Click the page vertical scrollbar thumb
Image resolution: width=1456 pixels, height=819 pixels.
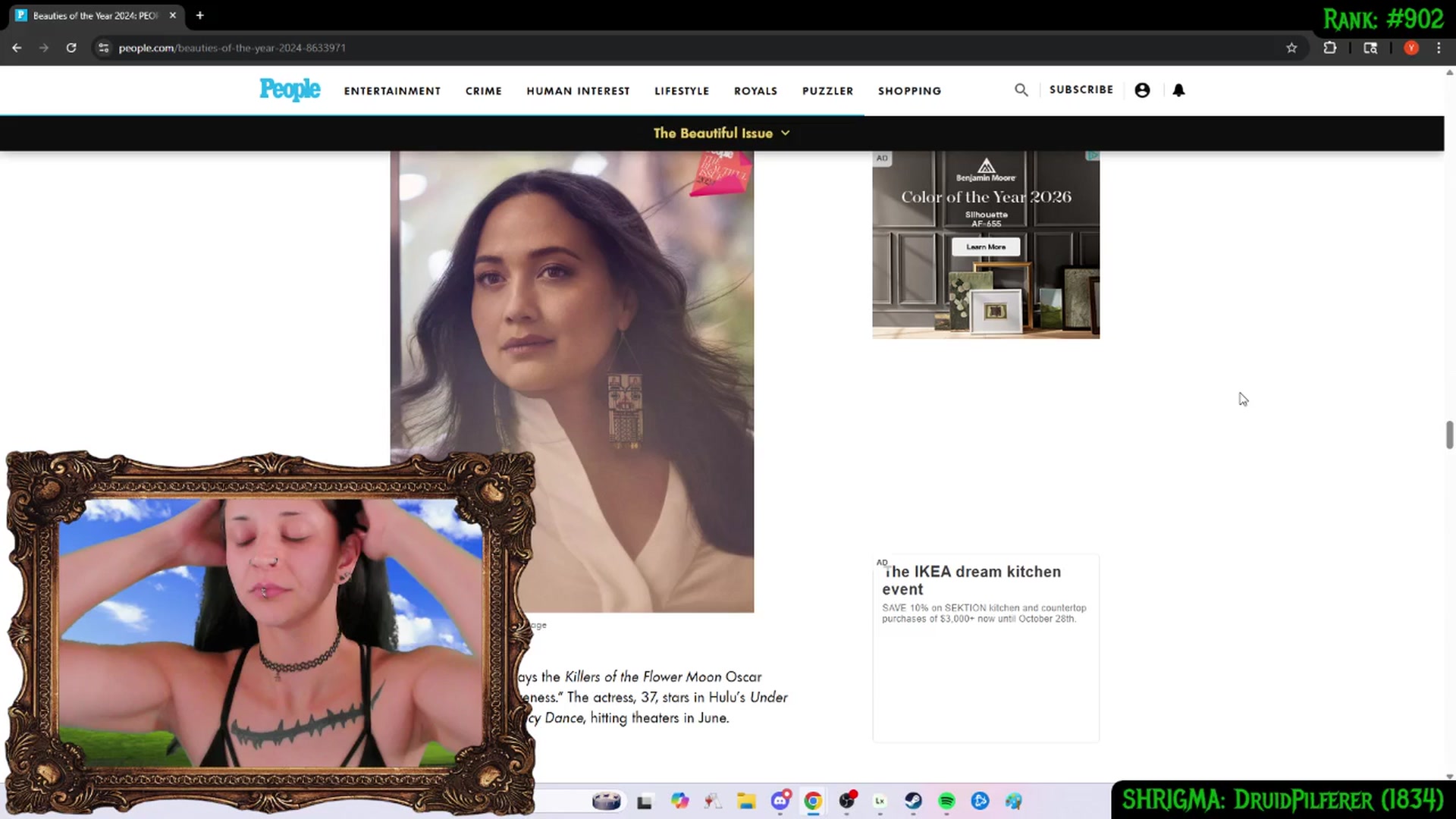click(x=1449, y=435)
